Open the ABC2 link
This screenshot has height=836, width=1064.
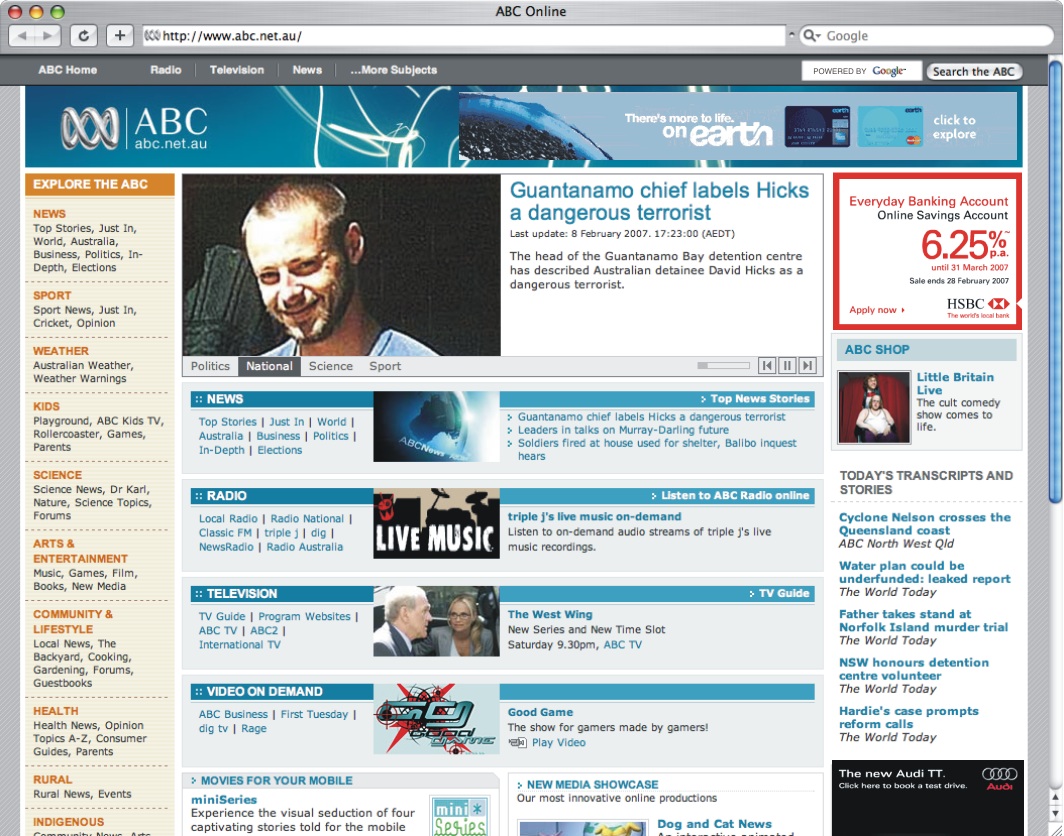[264, 630]
